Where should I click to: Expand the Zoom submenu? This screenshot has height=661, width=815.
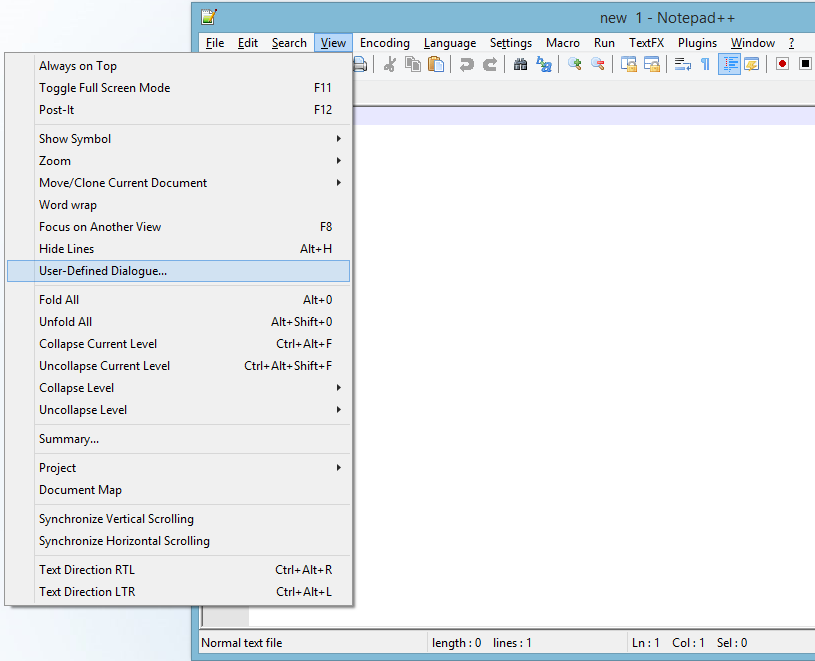(55, 160)
